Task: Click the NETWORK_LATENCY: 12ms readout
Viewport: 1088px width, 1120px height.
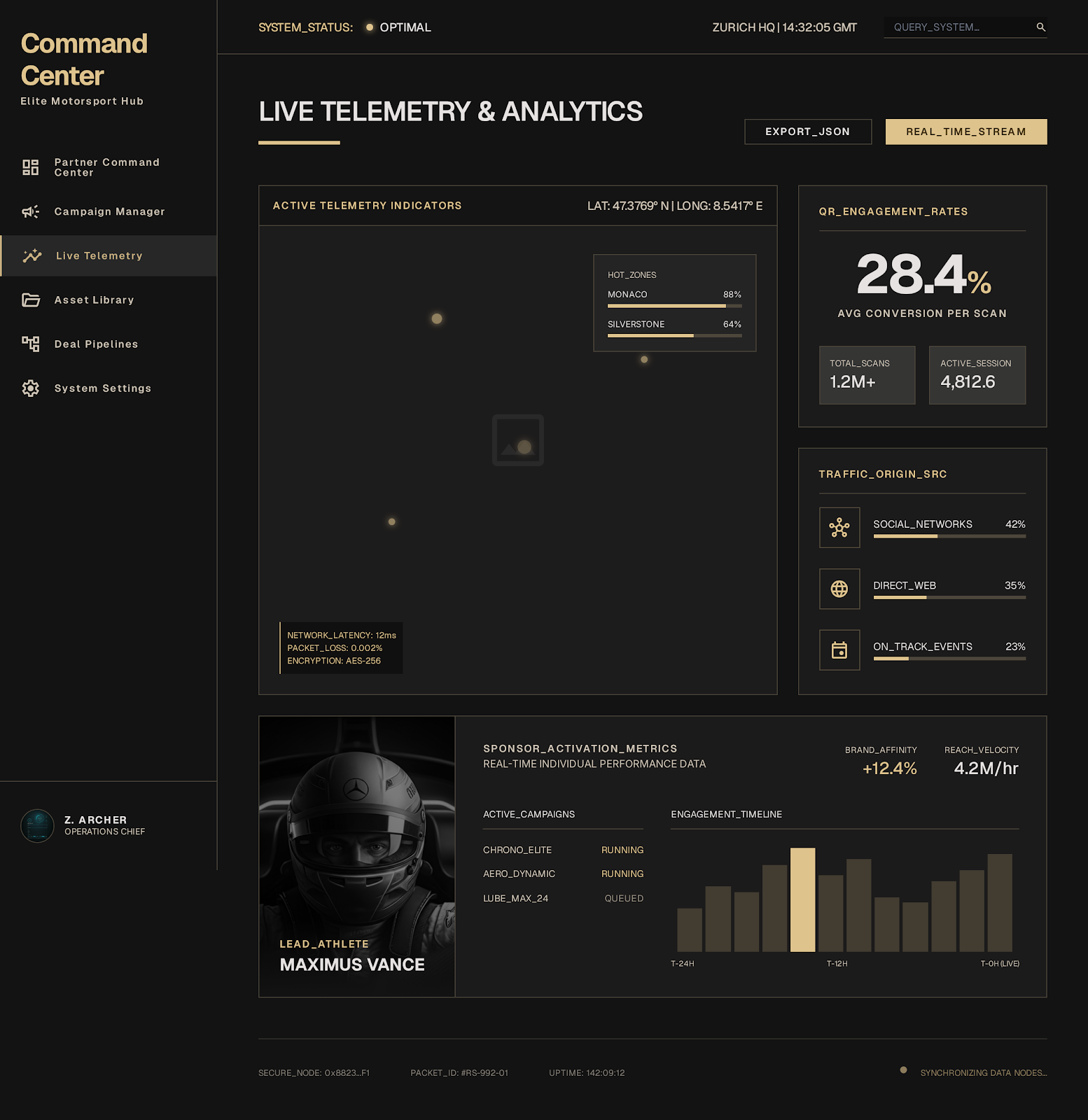Action: 342,636
